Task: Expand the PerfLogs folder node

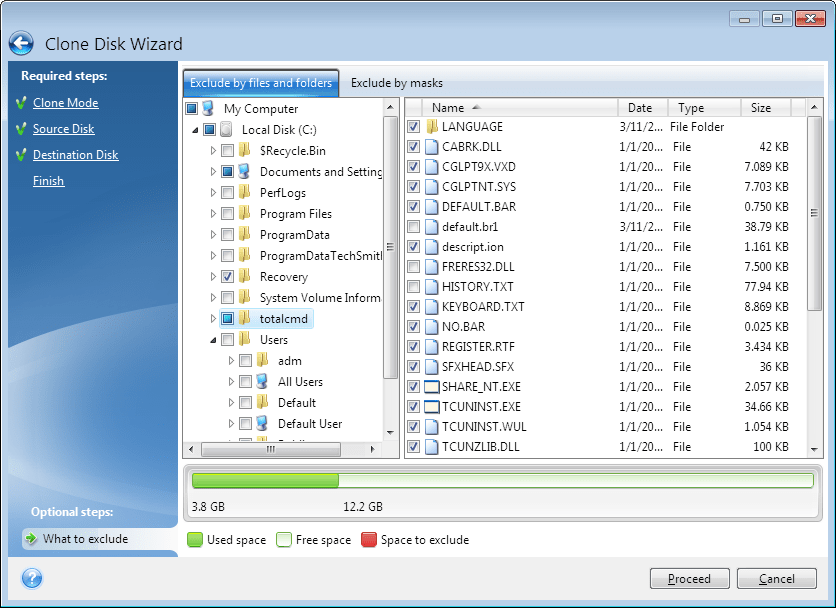Action: pos(213,193)
